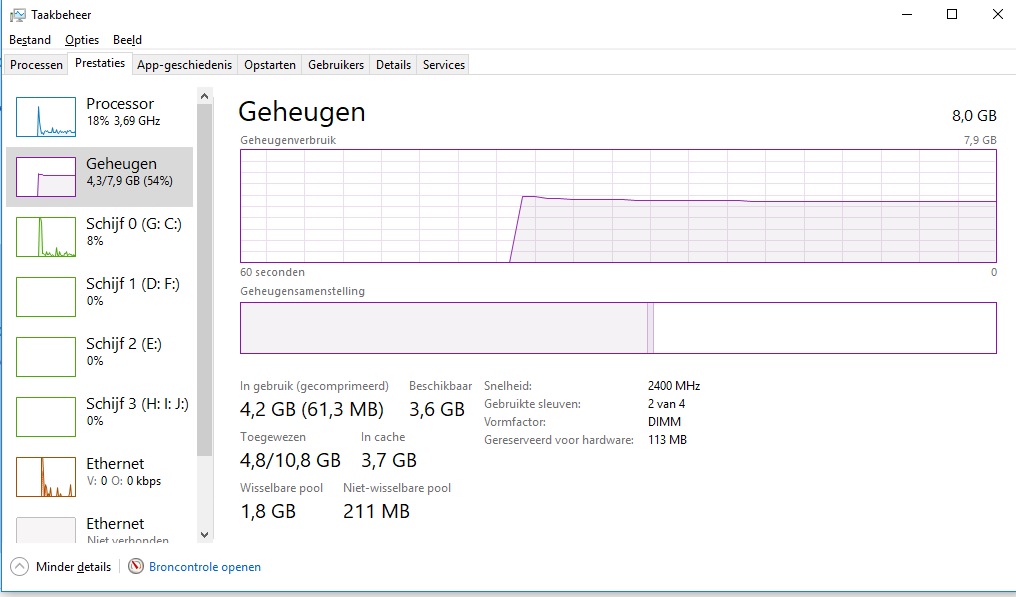
Task: Open the Beeld menu
Action: [127, 40]
